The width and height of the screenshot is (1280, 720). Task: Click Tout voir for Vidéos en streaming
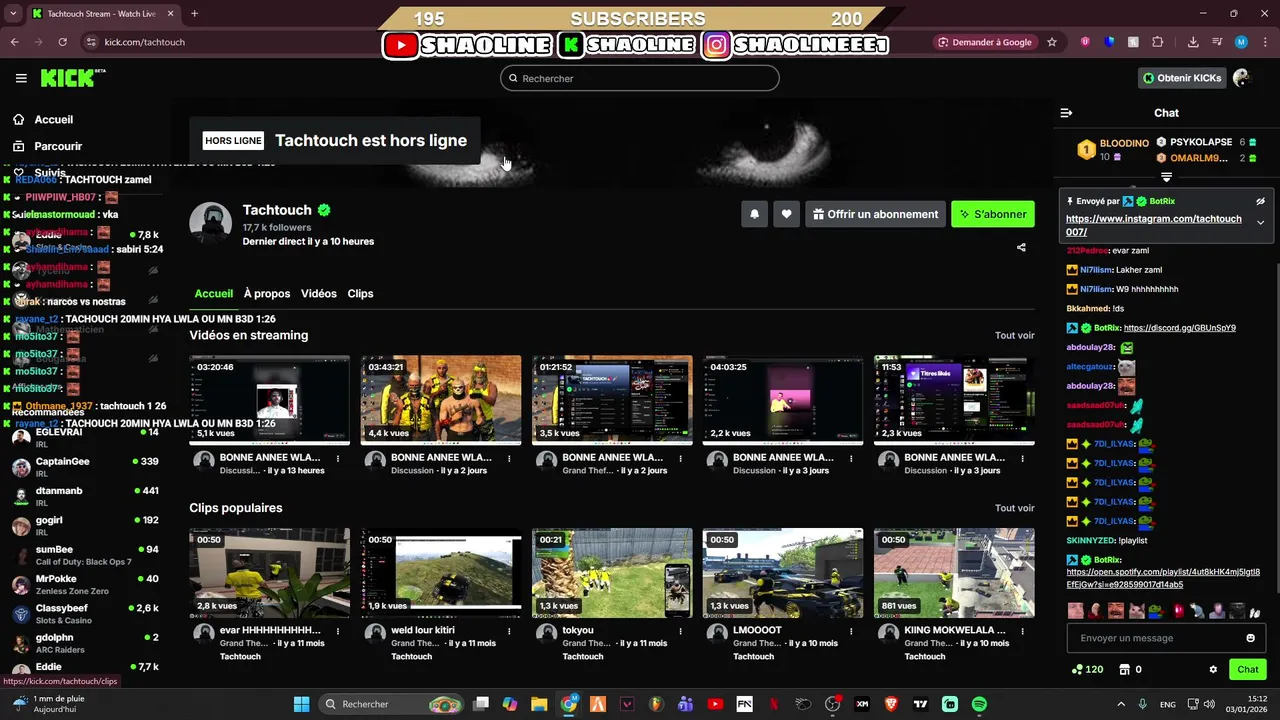(1014, 336)
